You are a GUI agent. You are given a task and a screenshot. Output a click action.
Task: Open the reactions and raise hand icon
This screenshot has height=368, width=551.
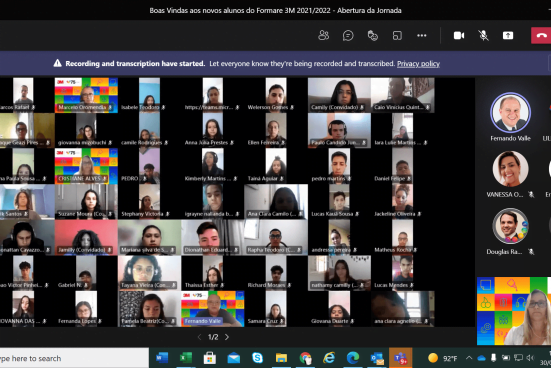click(372, 35)
